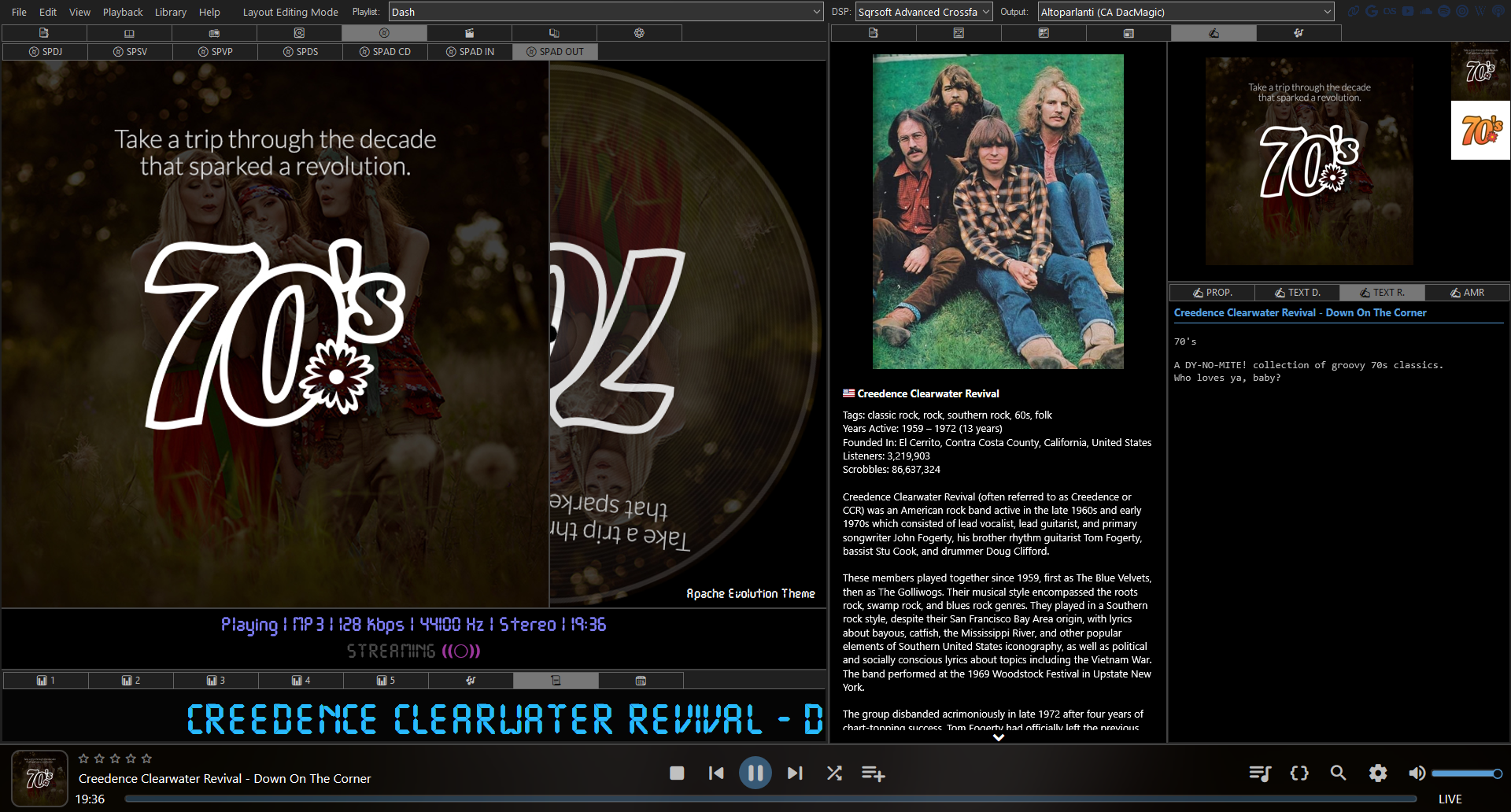Expand the Playlist dropdown showing Dash
This screenshot has width=1511, height=812.
[606, 12]
